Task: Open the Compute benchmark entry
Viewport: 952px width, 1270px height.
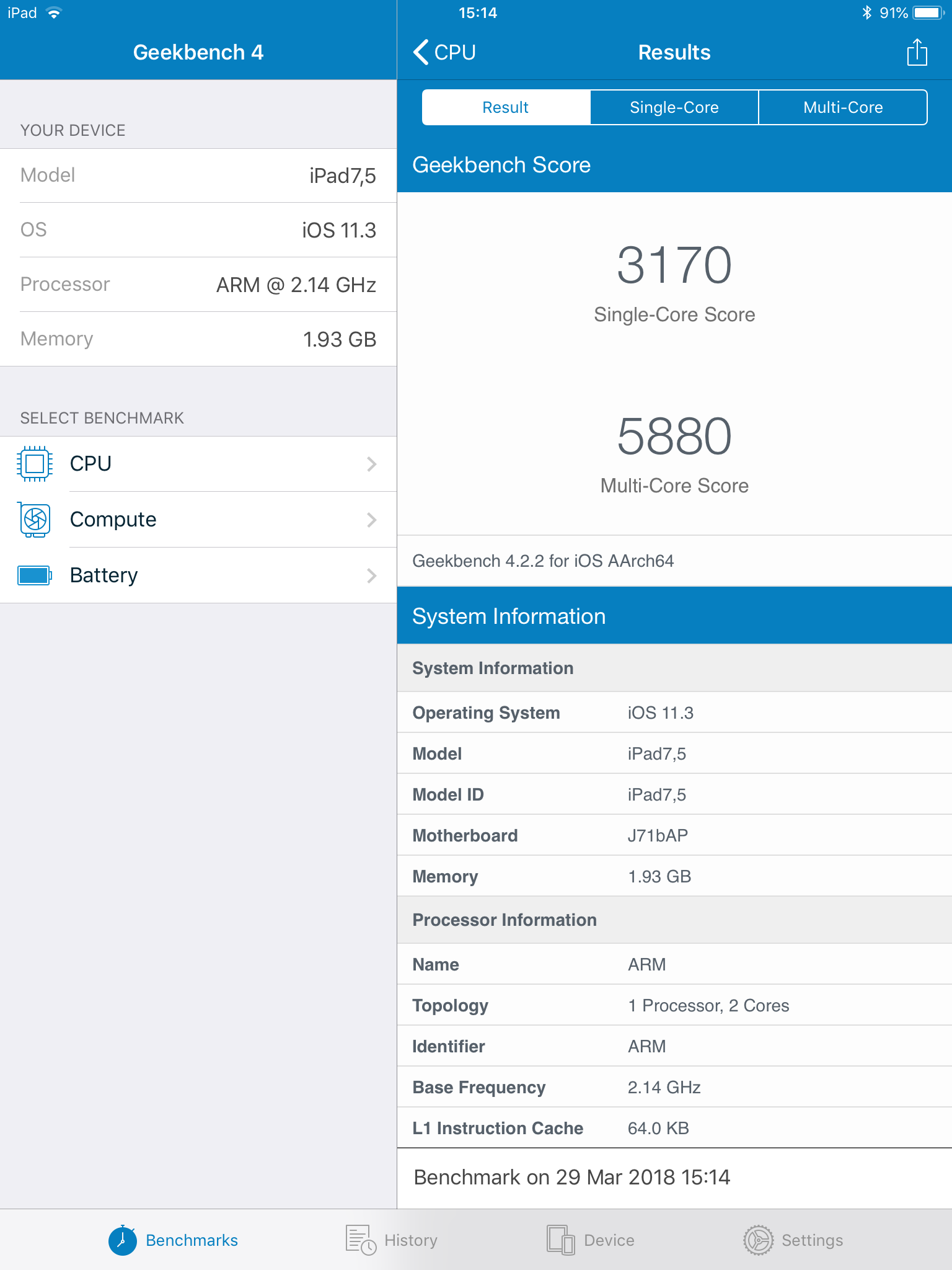Action: coord(198,520)
